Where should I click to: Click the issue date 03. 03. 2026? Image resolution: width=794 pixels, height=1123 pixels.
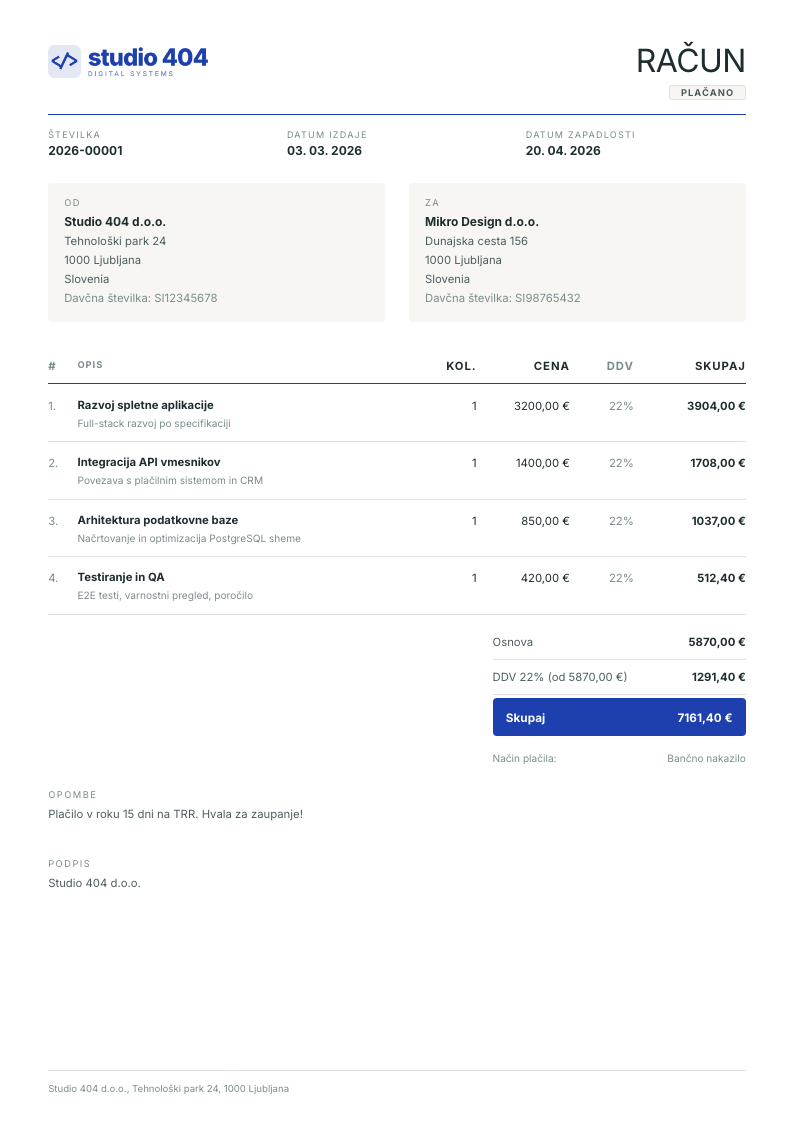tap(324, 150)
